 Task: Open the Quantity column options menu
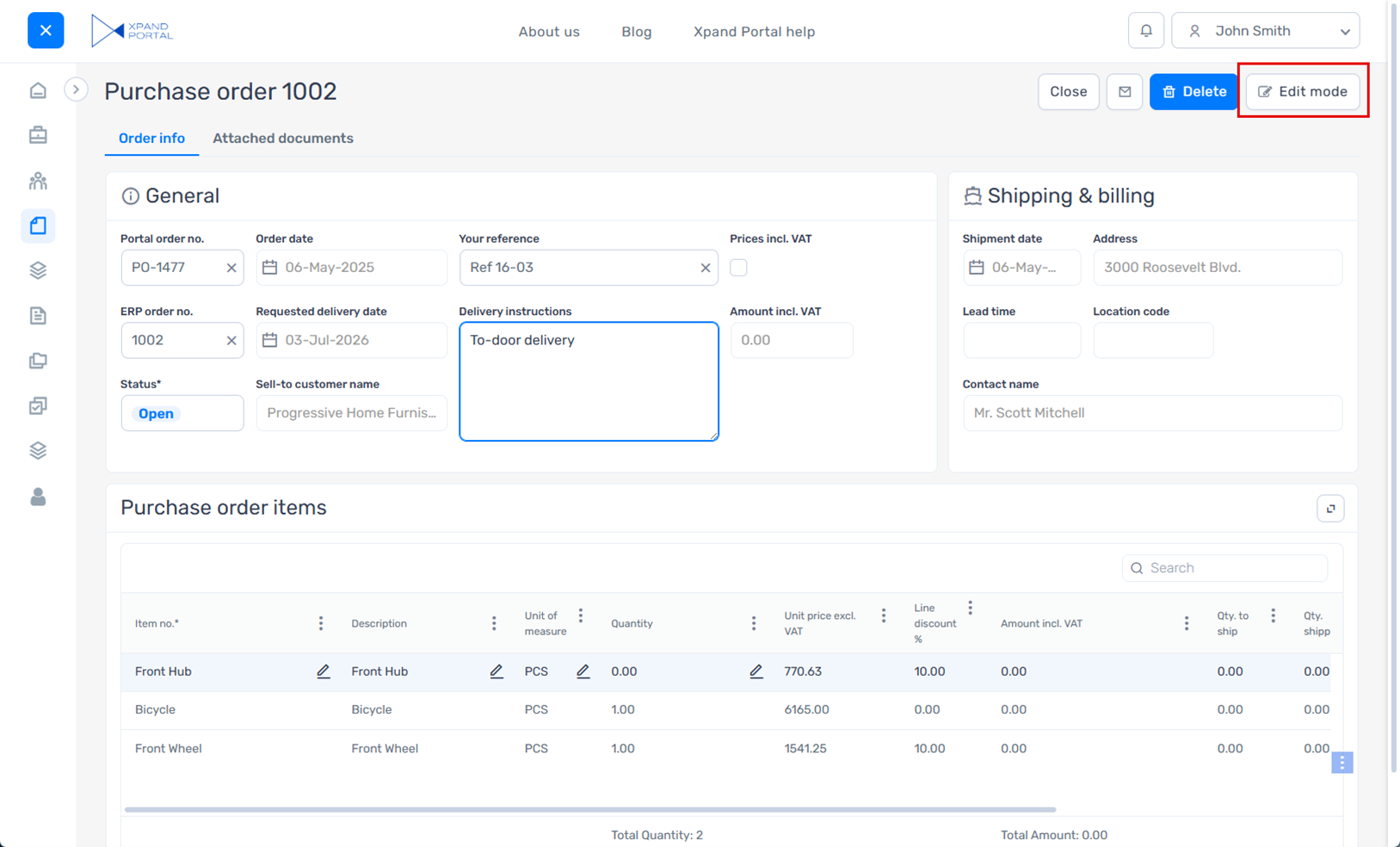pos(753,623)
